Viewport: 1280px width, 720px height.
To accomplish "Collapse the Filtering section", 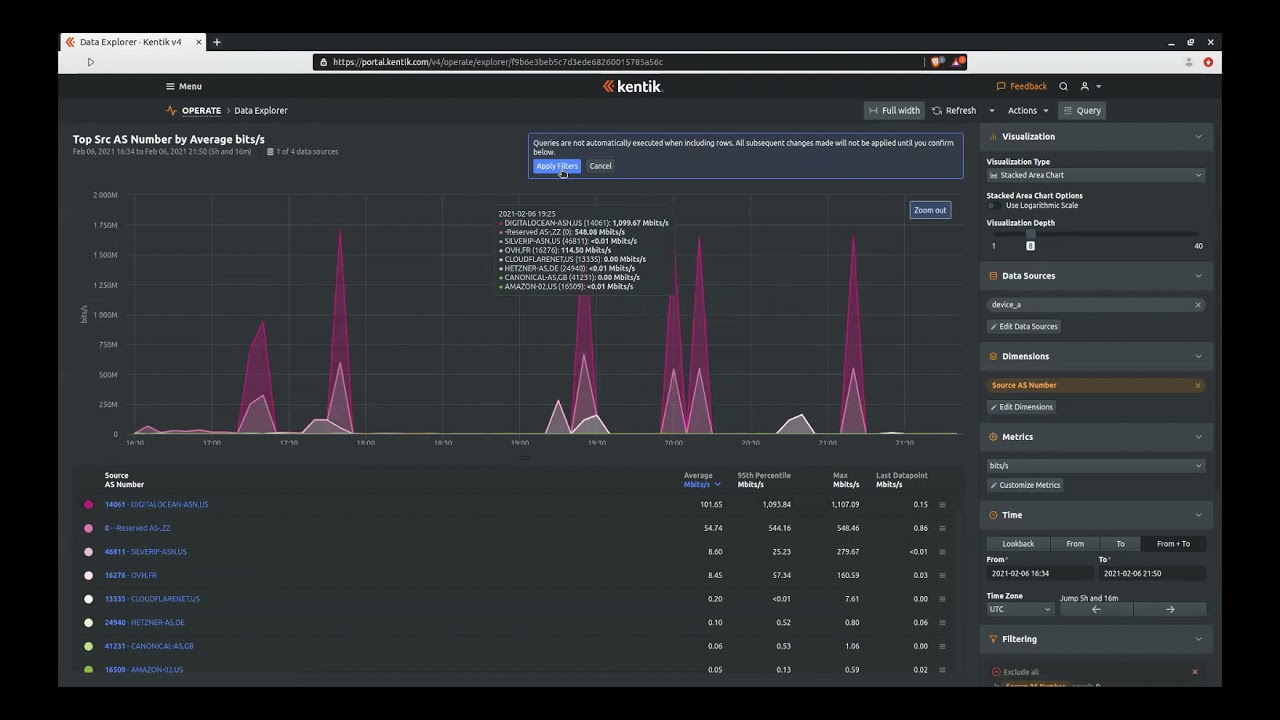I will 1198,639.
